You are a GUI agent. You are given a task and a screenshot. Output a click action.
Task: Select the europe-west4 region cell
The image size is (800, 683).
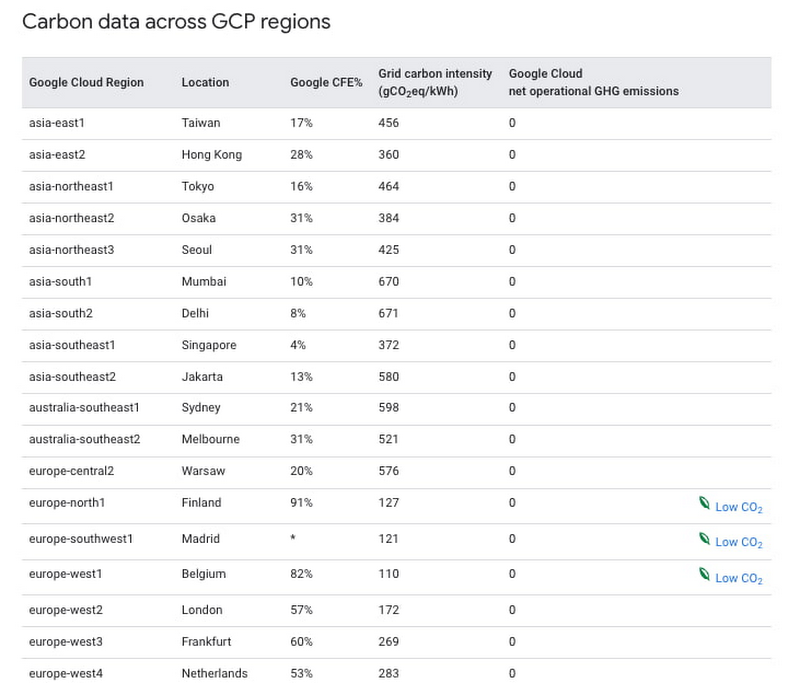click(66, 673)
